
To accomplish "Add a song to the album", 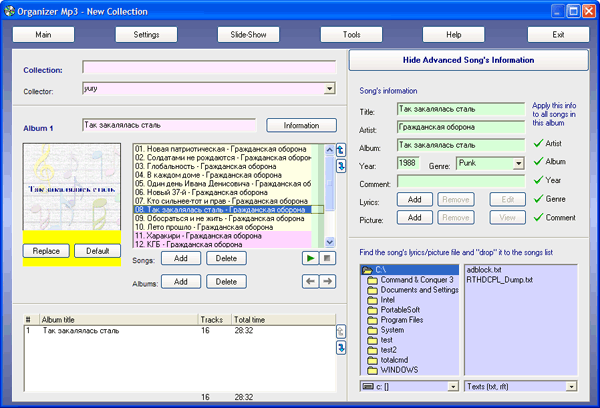I will point(181,258).
